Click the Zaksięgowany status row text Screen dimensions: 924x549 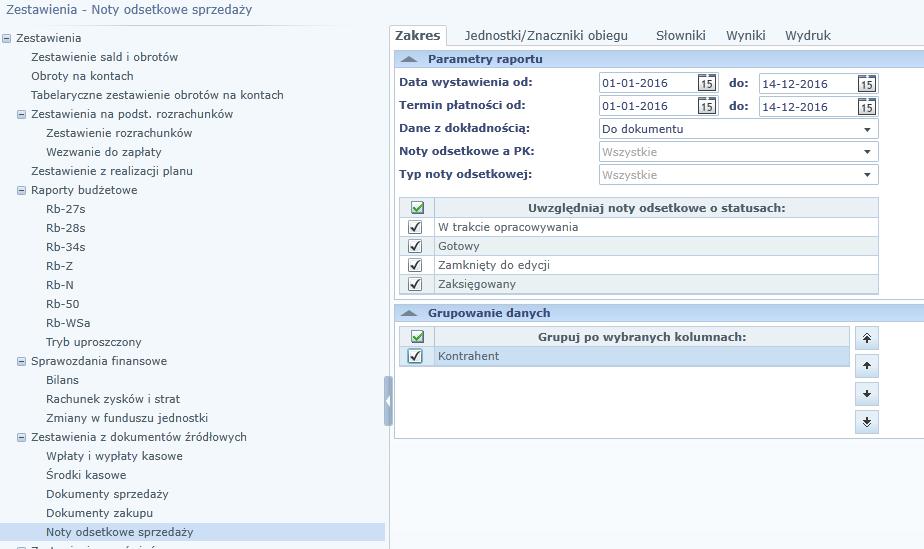coord(477,284)
